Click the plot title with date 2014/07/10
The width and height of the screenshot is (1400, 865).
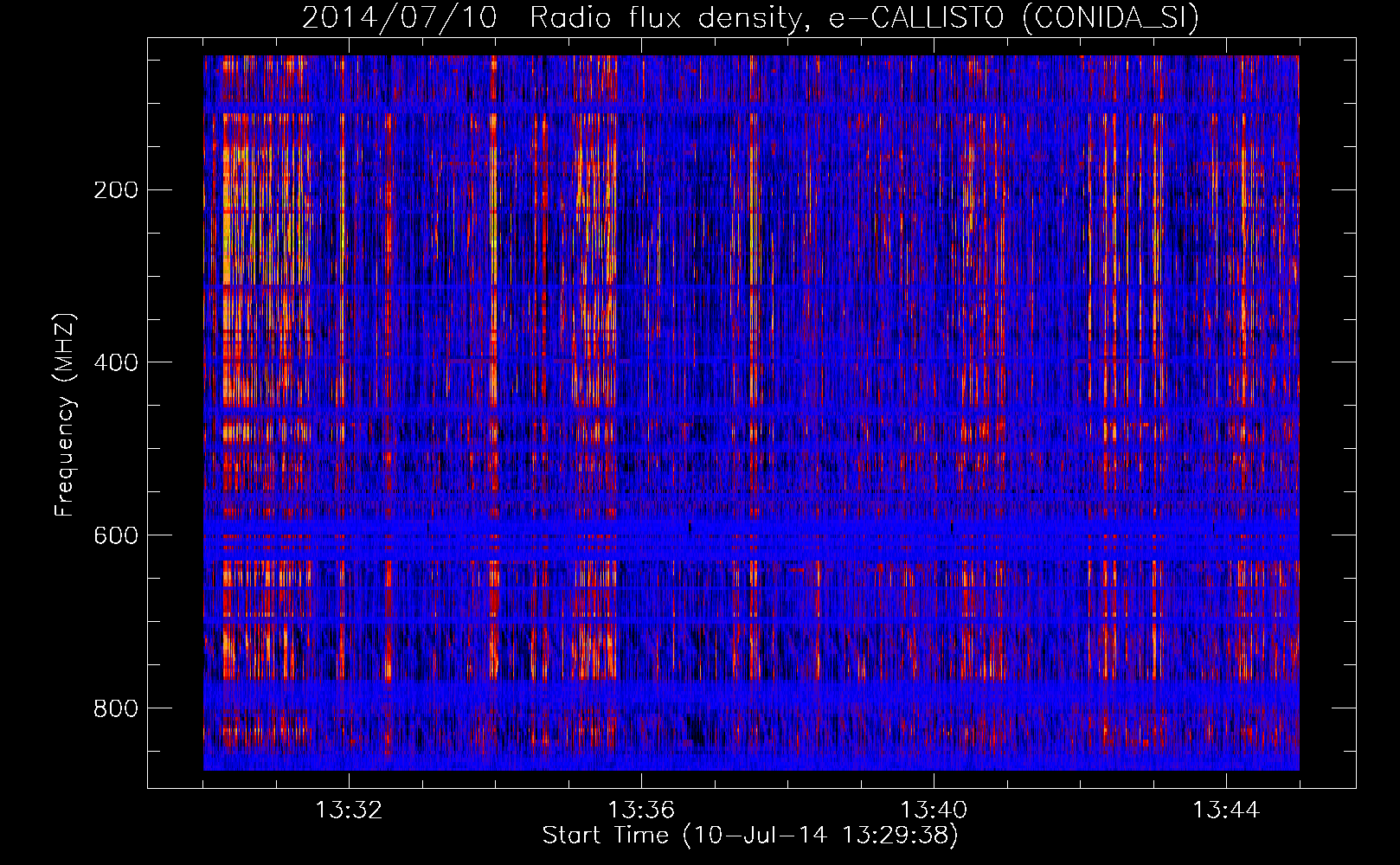[750, 17]
